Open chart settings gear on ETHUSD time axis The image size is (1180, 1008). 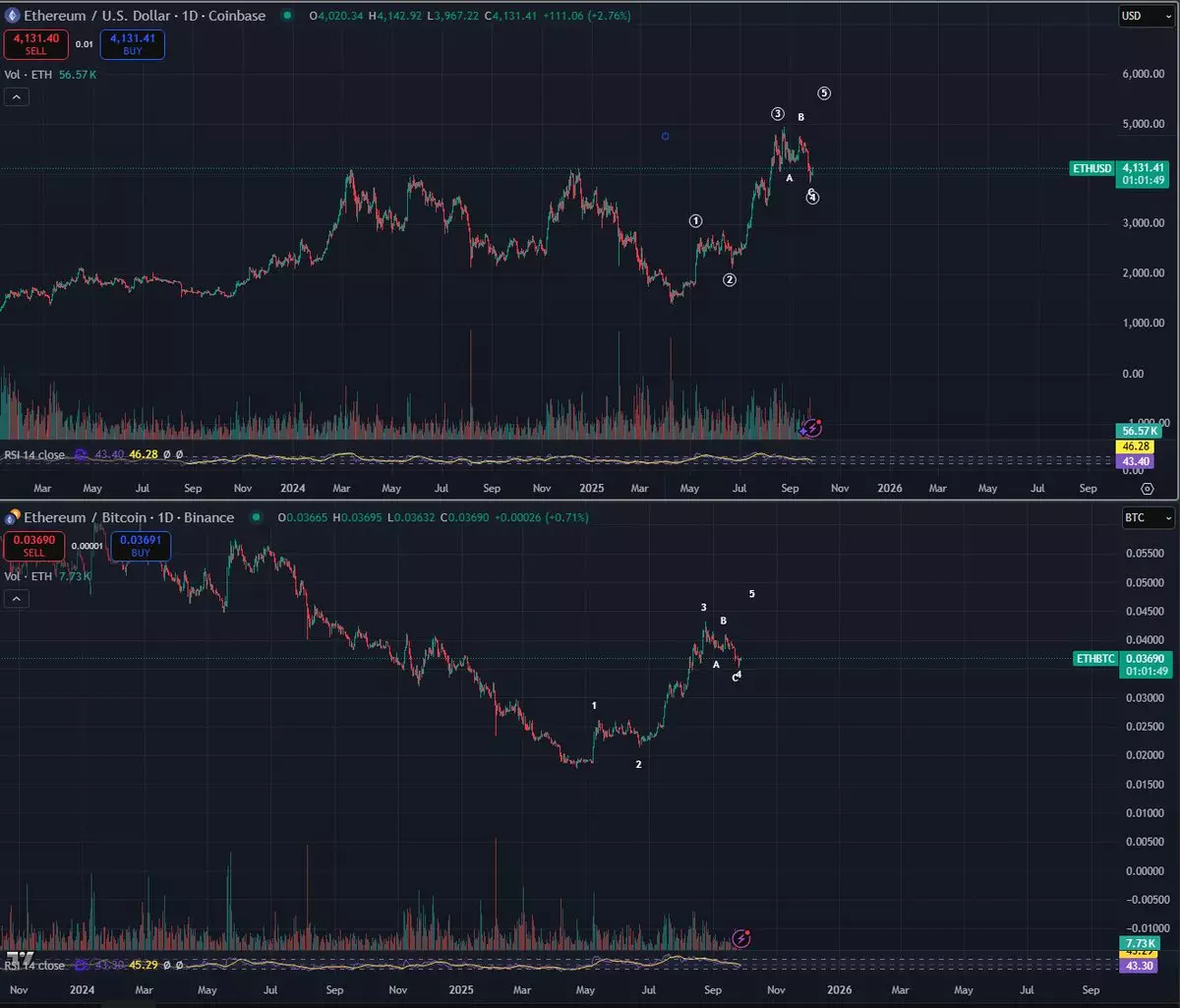(1148, 488)
